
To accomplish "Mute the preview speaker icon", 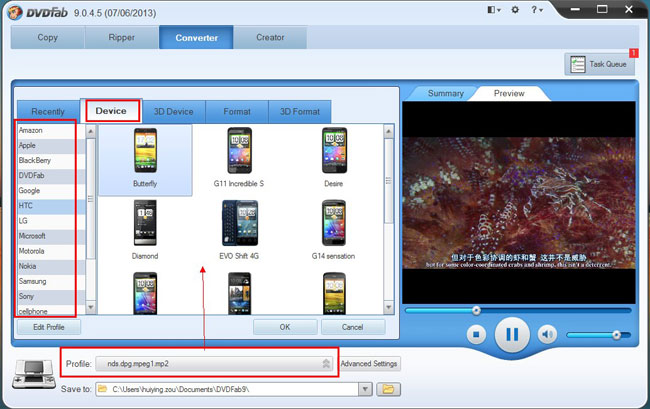I will (547, 334).
